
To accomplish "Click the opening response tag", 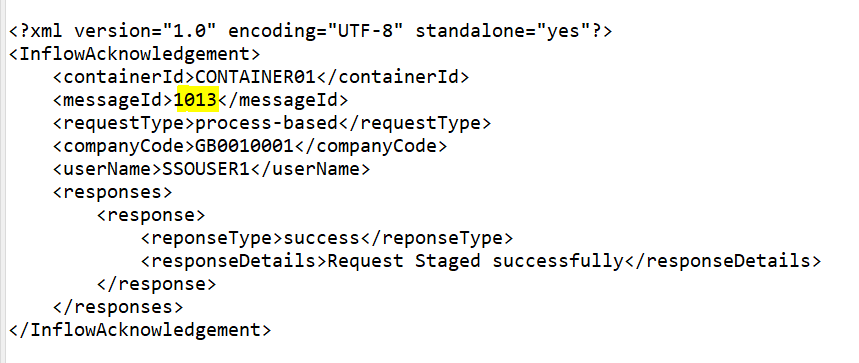I will 151,215.
